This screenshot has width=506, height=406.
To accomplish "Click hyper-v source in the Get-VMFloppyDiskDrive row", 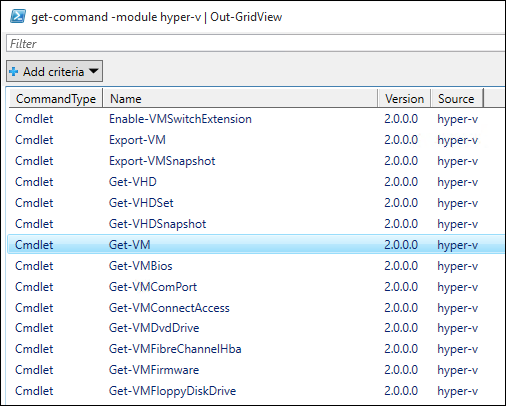I will [x=457, y=391].
